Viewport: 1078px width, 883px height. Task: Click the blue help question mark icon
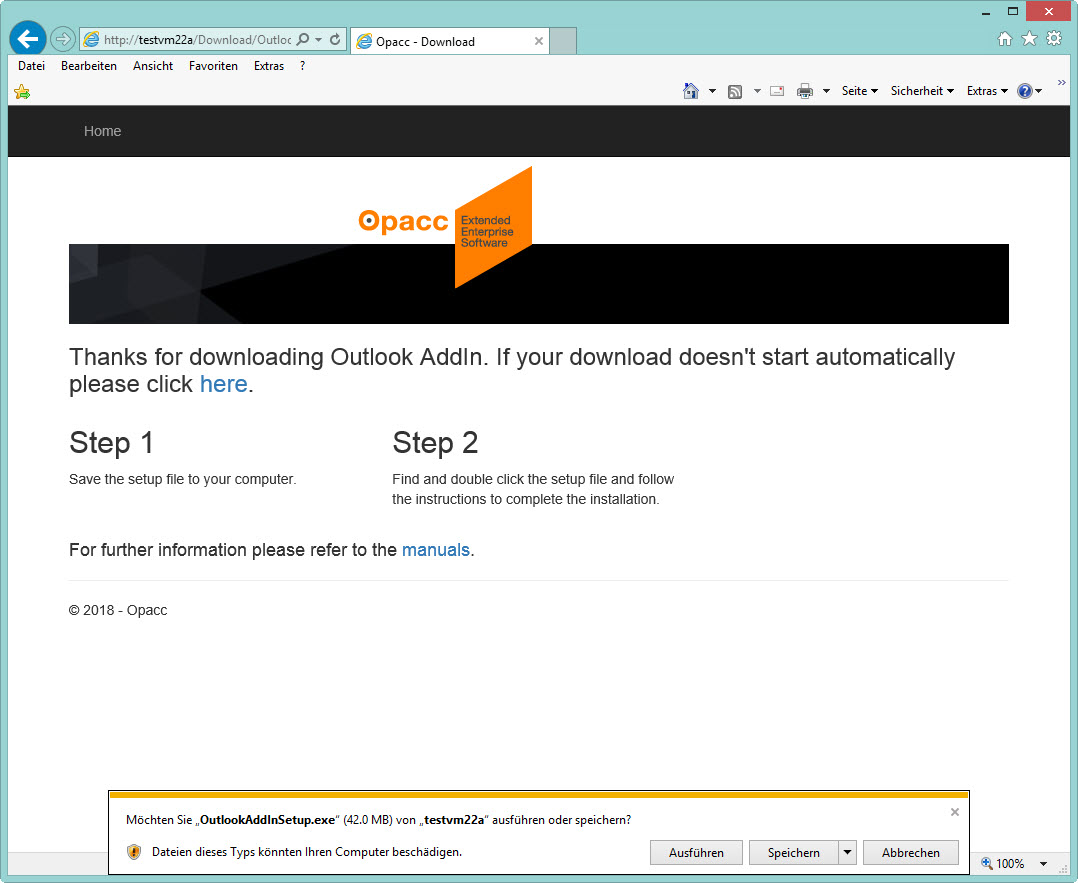tap(1025, 91)
